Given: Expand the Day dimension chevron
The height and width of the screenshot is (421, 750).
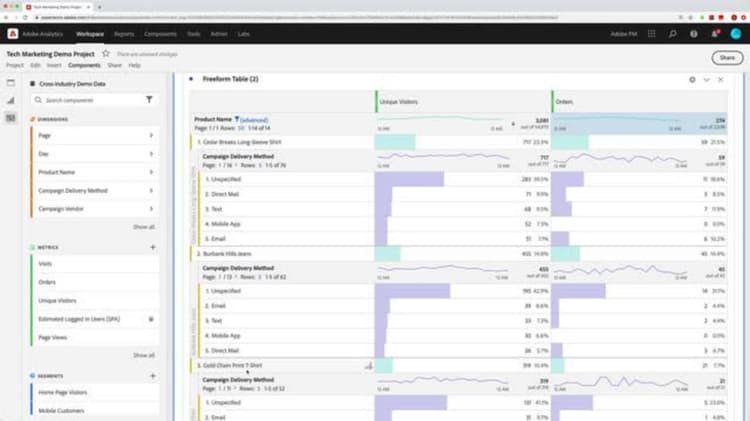Looking at the screenshot, I should [x=151, y=154].
